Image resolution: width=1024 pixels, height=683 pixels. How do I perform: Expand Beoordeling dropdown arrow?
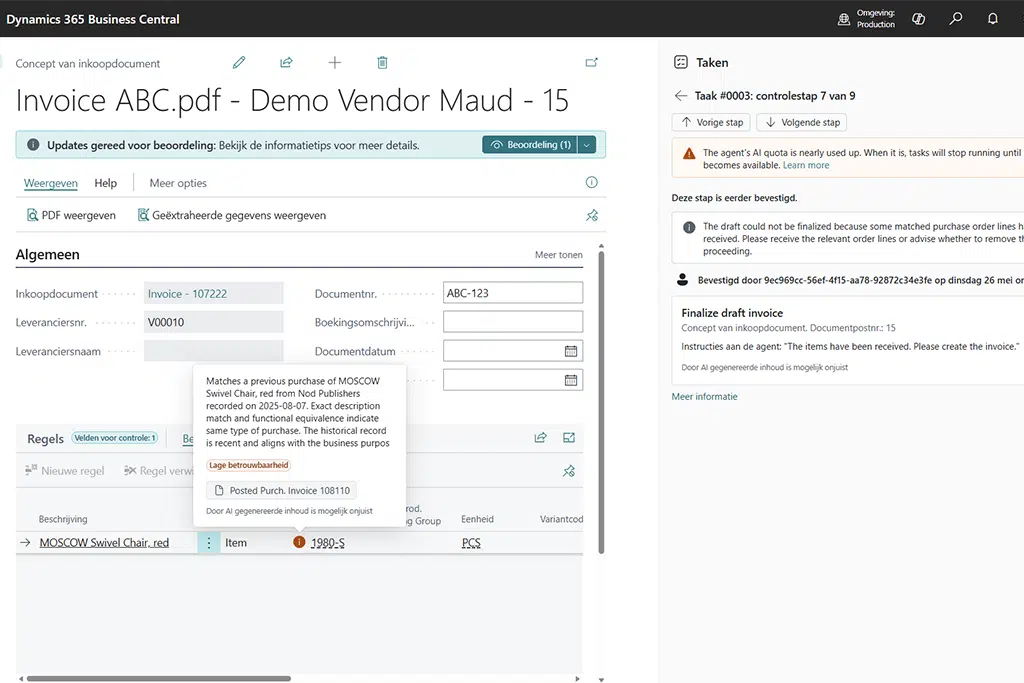[x=587, y=145]
